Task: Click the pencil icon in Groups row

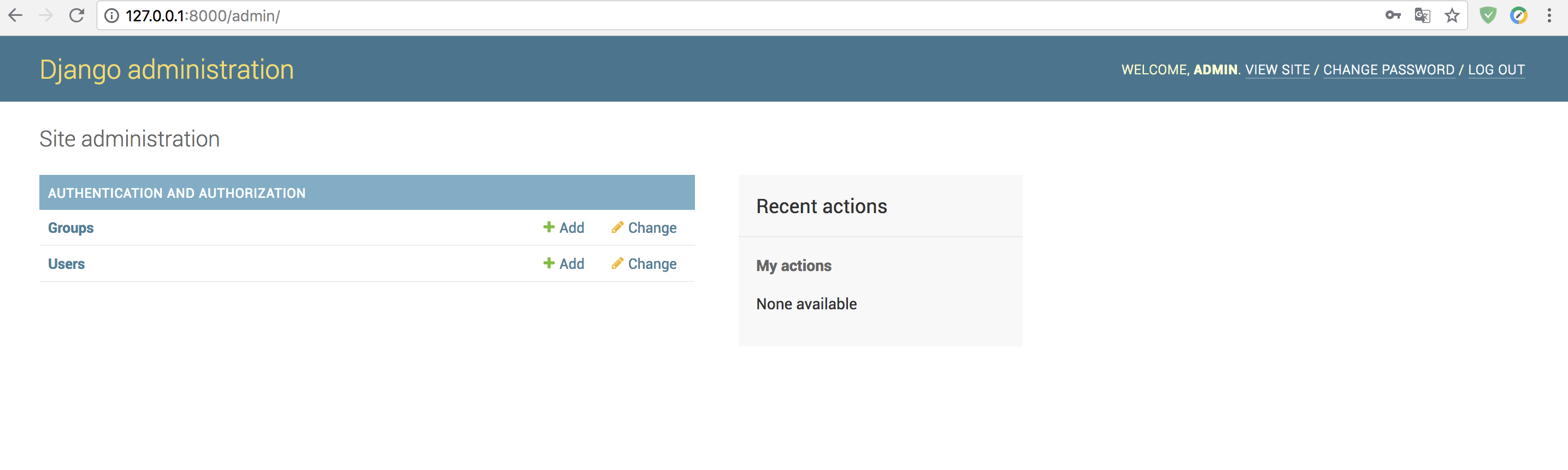Action: (617, 227)
